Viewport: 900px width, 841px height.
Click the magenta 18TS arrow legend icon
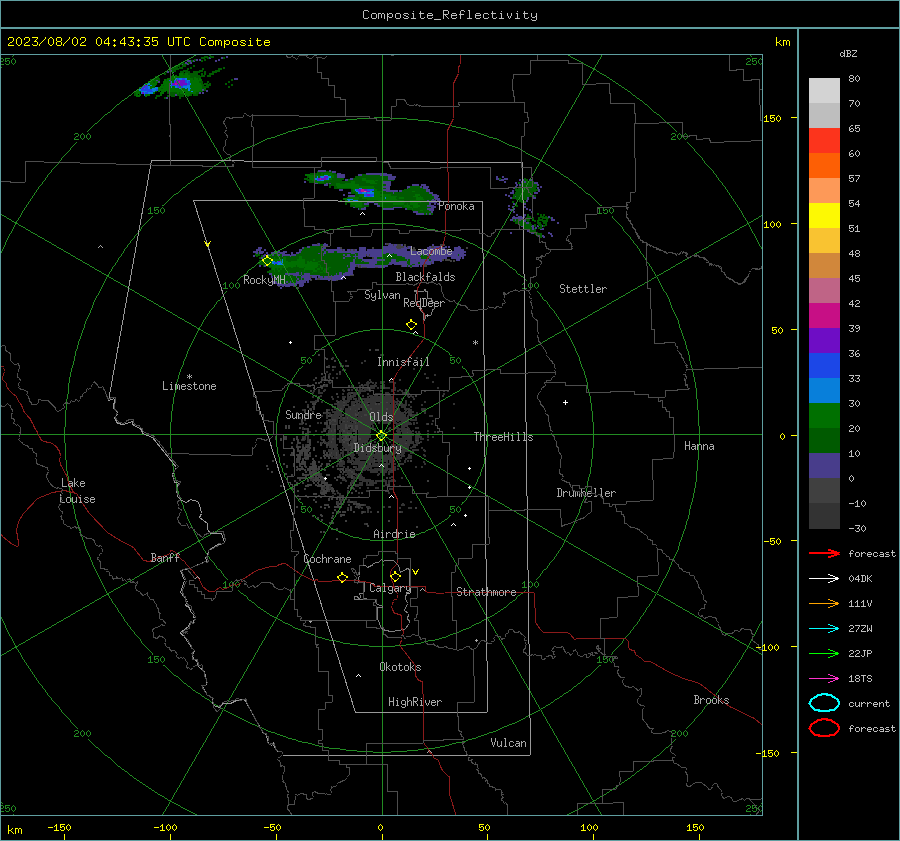tap(824, 679)
